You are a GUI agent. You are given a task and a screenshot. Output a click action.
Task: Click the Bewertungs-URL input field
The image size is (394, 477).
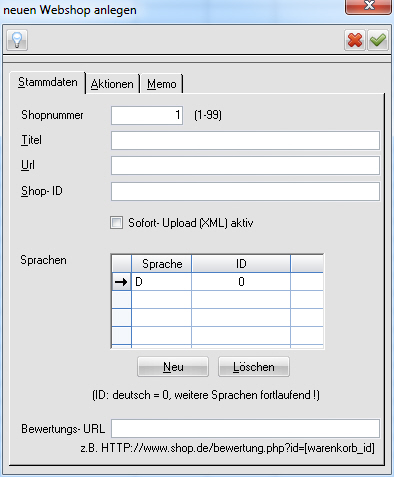[x=245, y=428]
